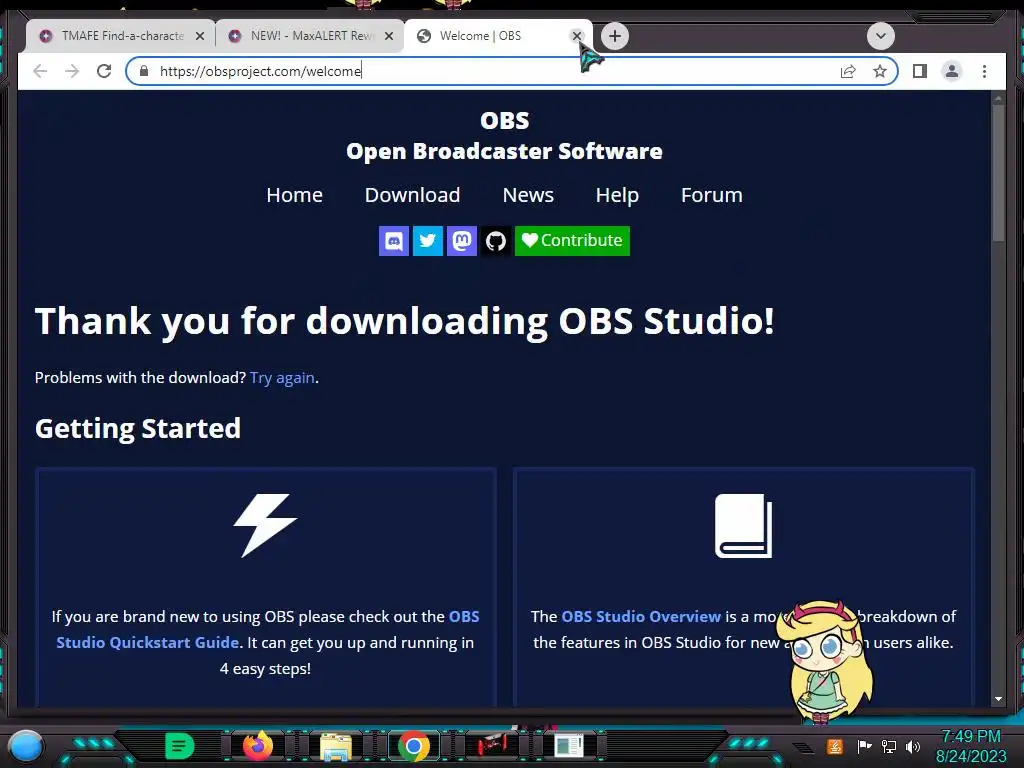Go back to previous page
Screen dimensions: 1024x768
[x=40, y=71]
